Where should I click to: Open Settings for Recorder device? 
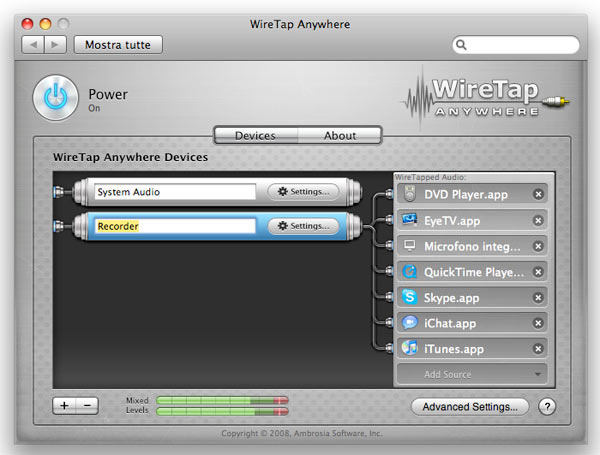click(x=303, y=227)
